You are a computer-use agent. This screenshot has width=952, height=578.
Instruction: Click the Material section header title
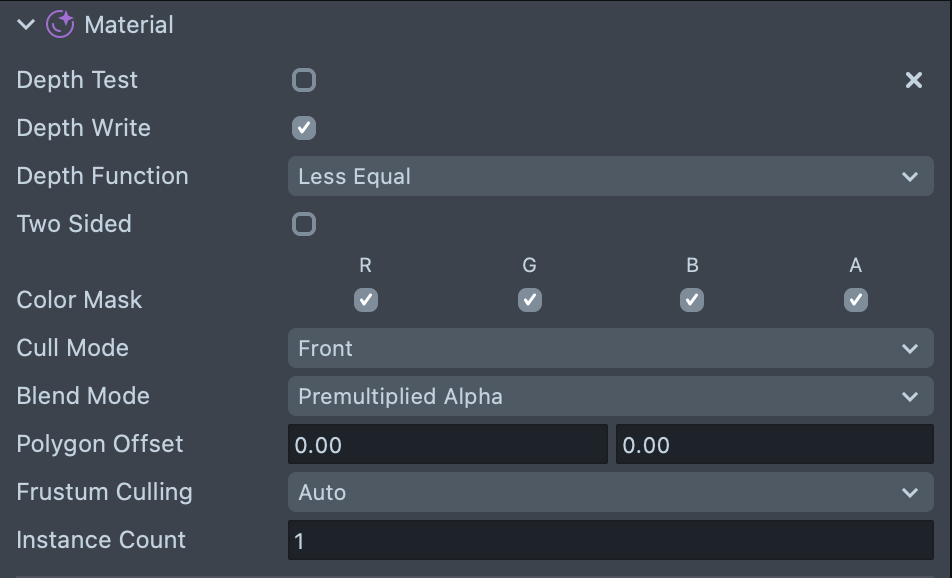pyautogui.click(x=129, y=25)
